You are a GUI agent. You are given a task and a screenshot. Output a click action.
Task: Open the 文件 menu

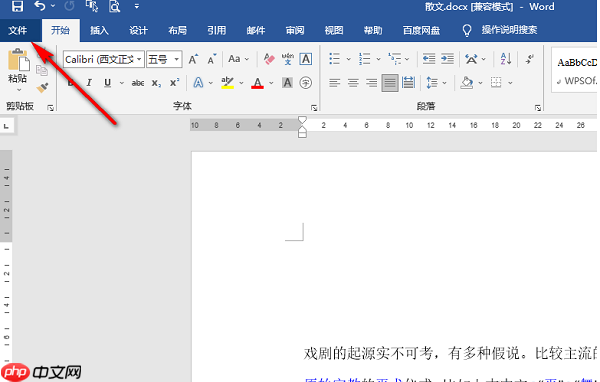(18, 30)
